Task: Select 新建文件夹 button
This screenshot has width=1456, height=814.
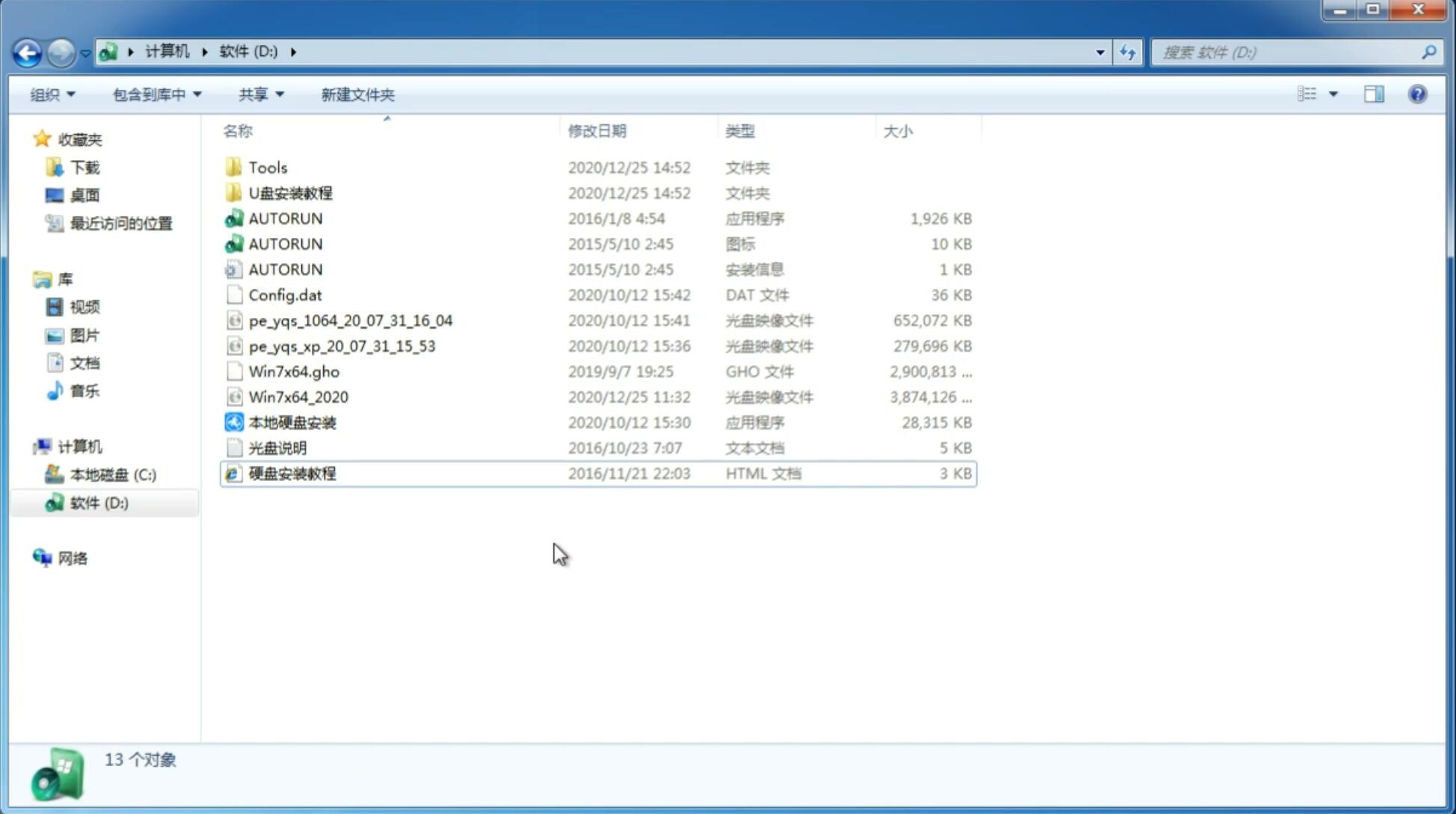Action: coord(357,94)
